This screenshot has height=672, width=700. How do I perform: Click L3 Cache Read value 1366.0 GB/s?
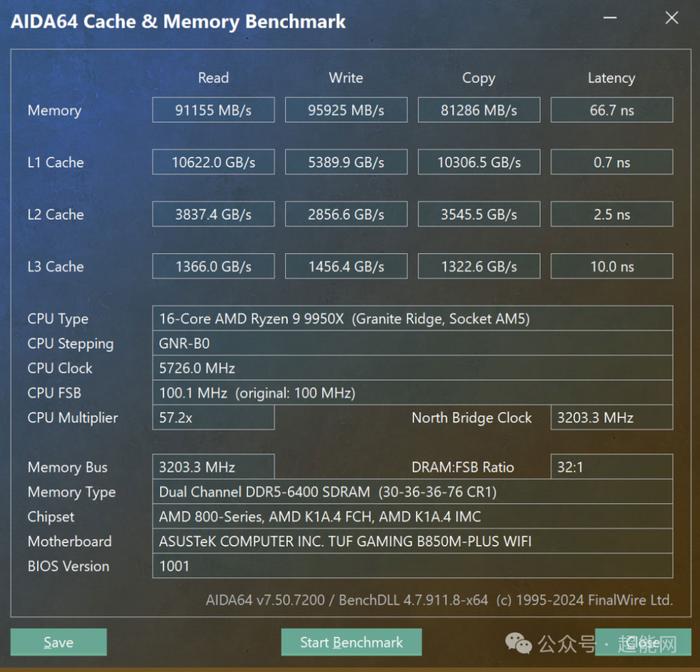[213, 267]
